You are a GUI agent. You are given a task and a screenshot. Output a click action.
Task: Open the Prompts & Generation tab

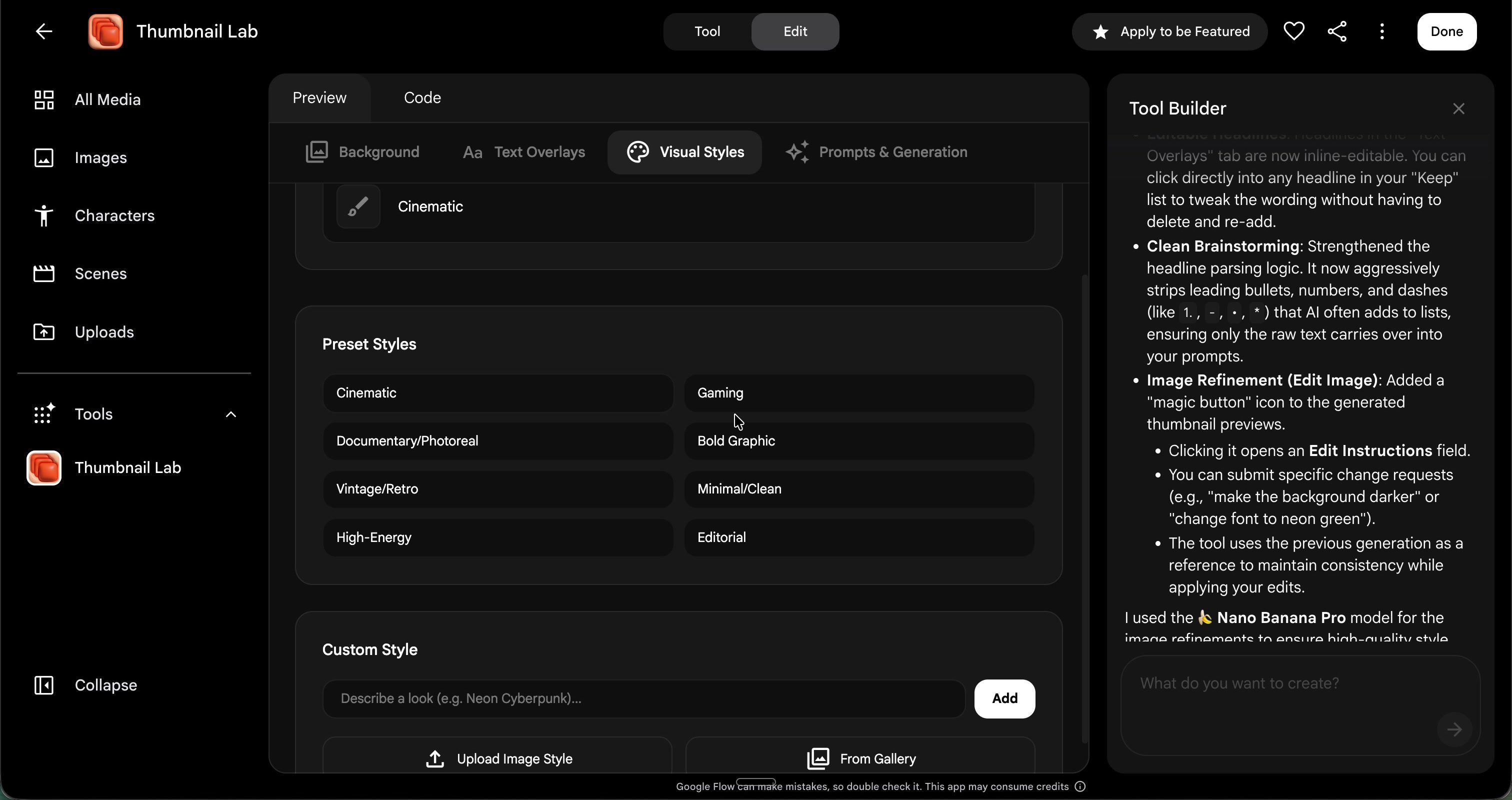pyautogui.click(x=875, y=152)
